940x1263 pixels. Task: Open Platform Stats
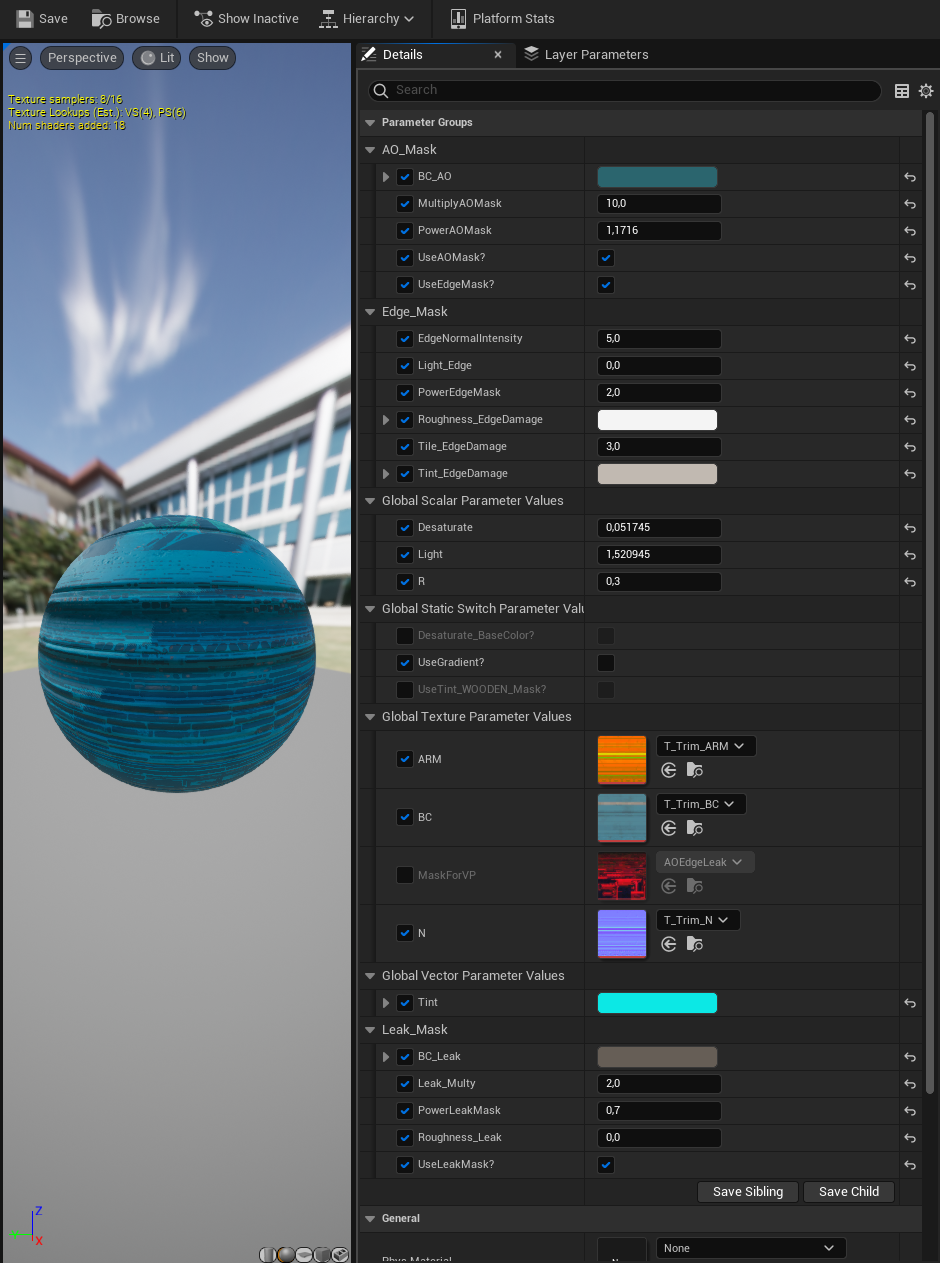(x=502, y=19)
